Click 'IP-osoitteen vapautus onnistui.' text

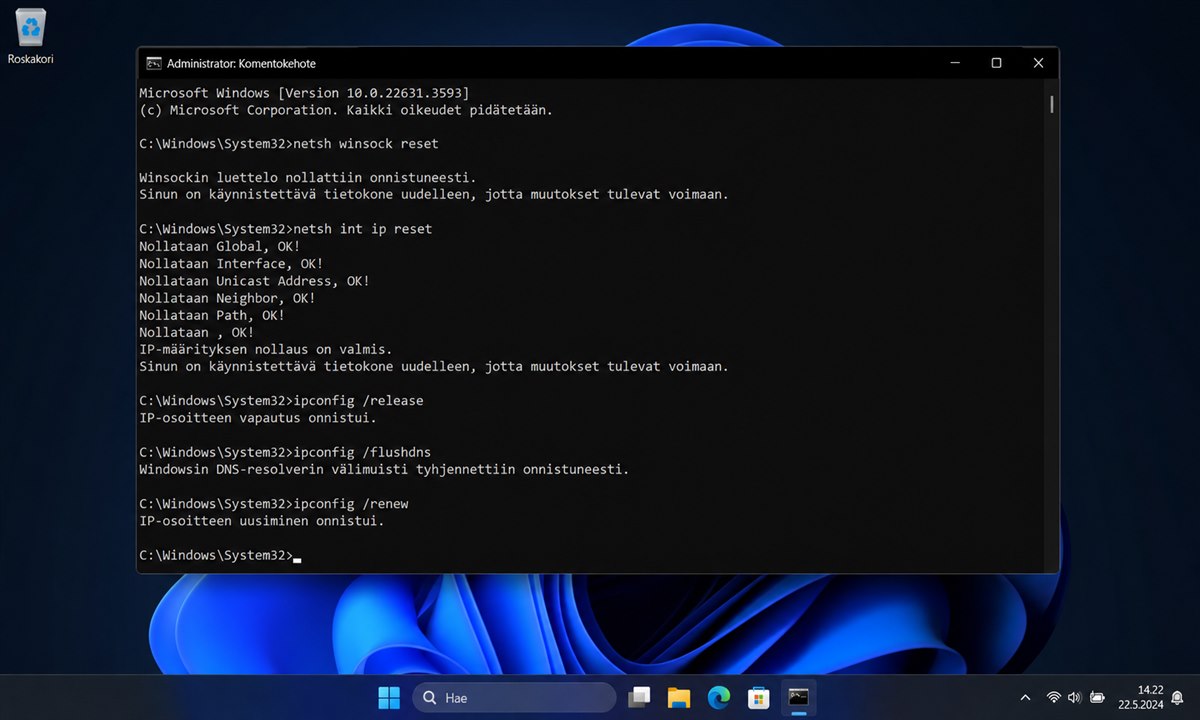click(258, 418)
